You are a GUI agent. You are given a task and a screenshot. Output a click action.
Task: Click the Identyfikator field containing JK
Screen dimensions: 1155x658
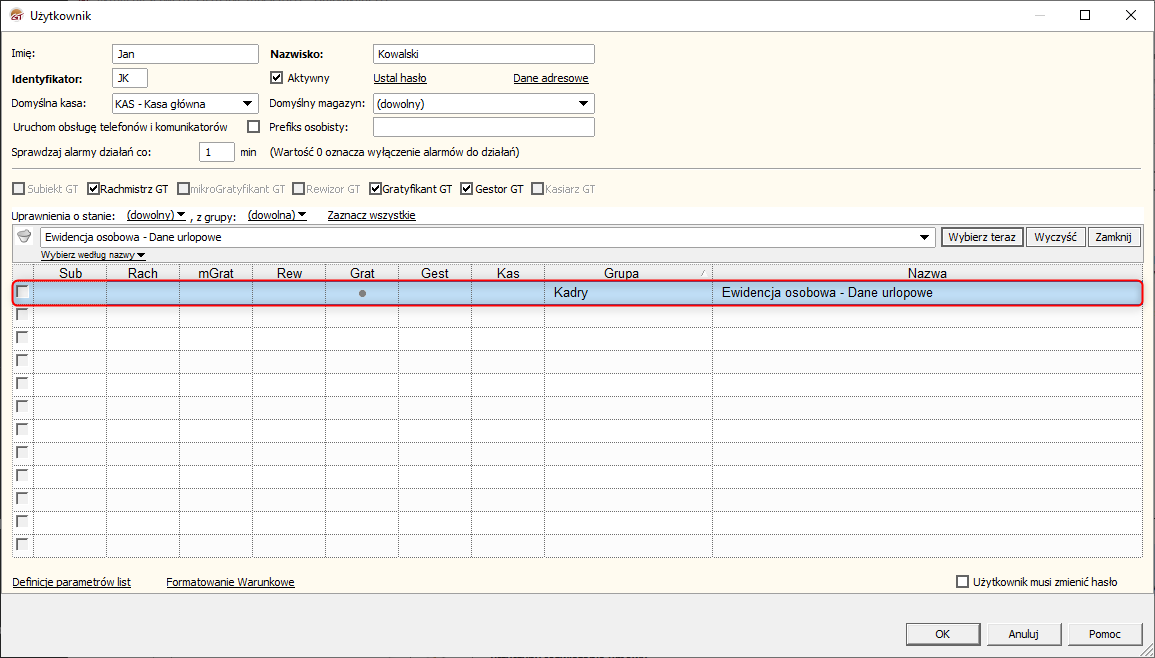(130, 77)
